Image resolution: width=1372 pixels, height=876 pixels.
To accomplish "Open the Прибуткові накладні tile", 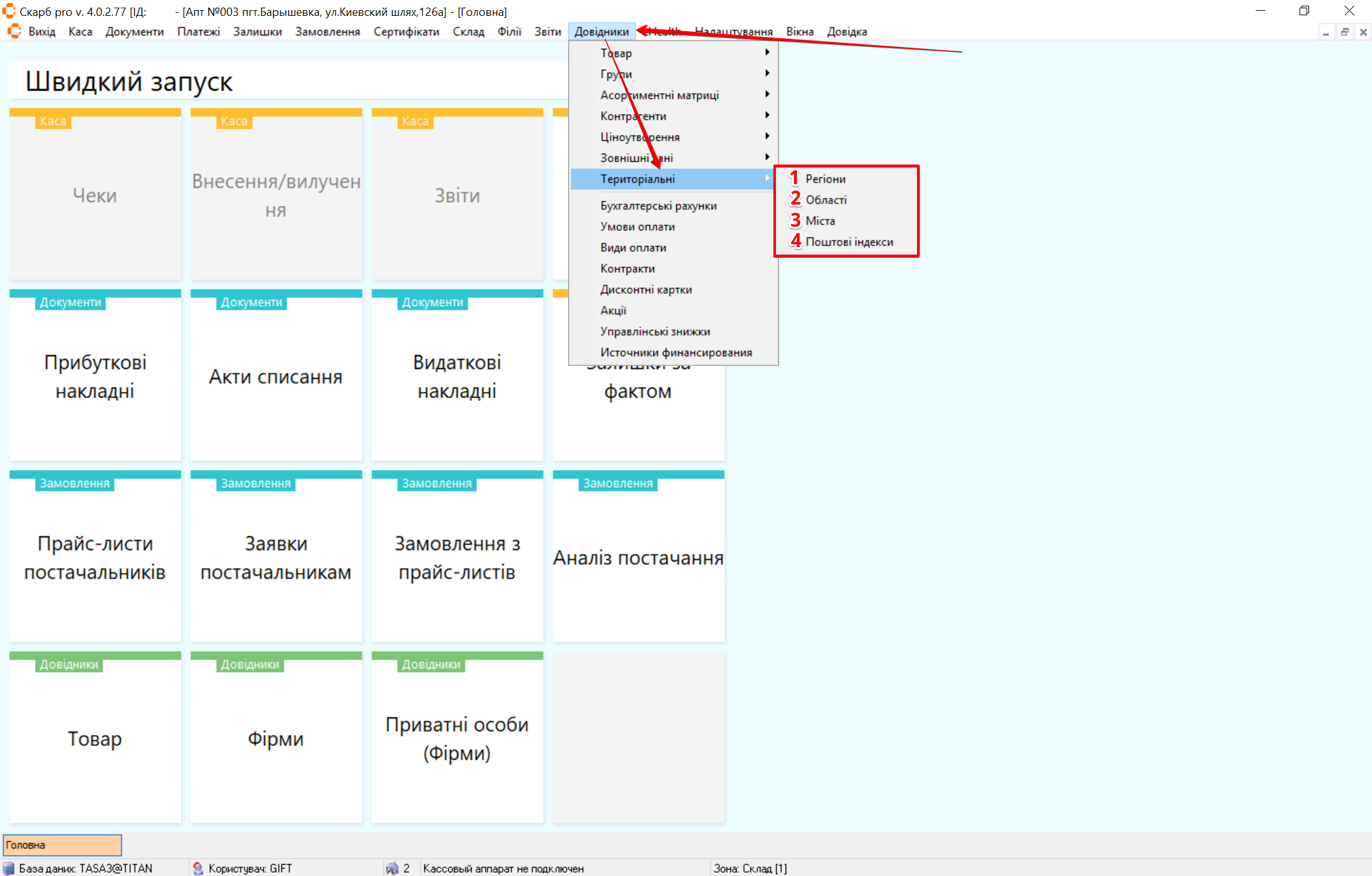I will pyautogui.click(x=95, y=376).
